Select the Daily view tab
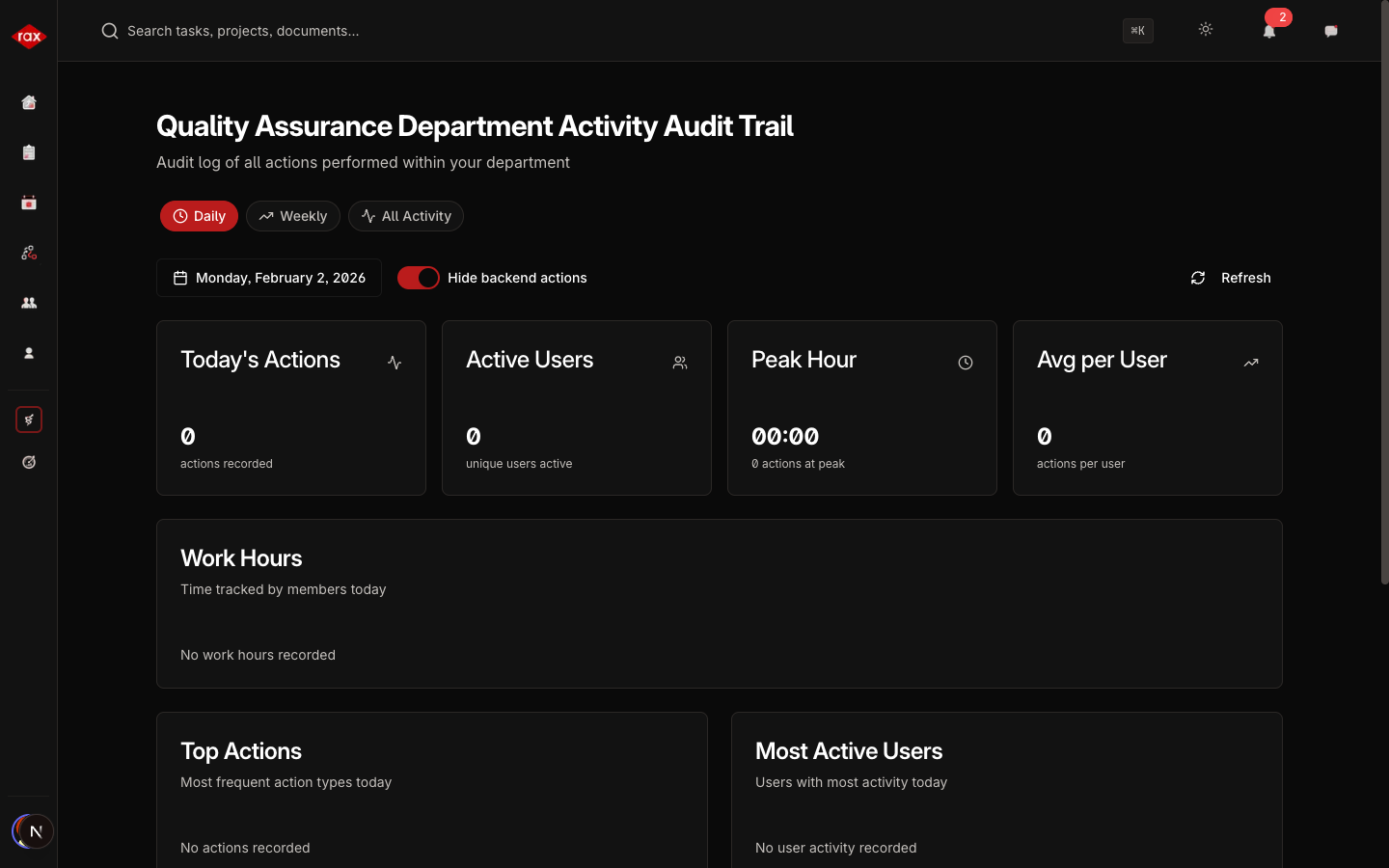Screen dimensions: 1389x868 click(199, 216)
